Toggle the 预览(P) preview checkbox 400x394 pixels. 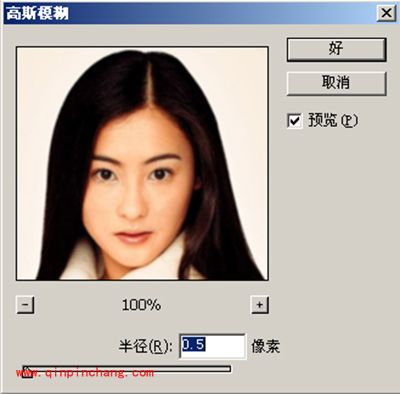295,121
